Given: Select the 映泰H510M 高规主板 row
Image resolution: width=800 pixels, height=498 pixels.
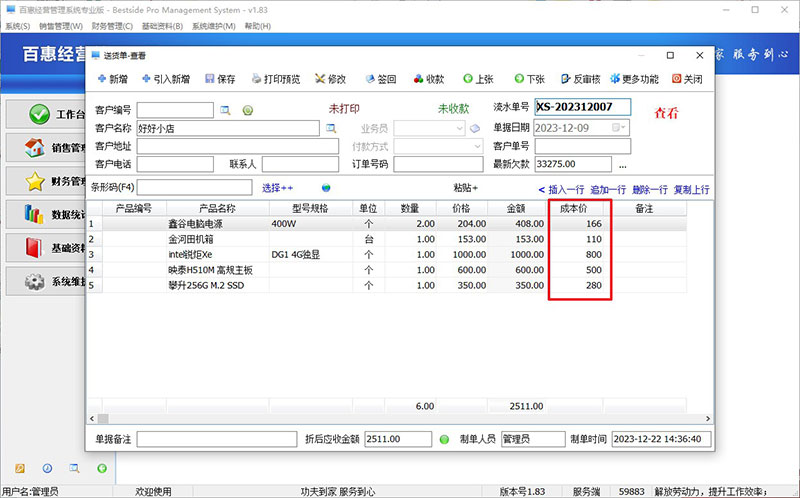Looking at the screenshot, I should (386, 269).
